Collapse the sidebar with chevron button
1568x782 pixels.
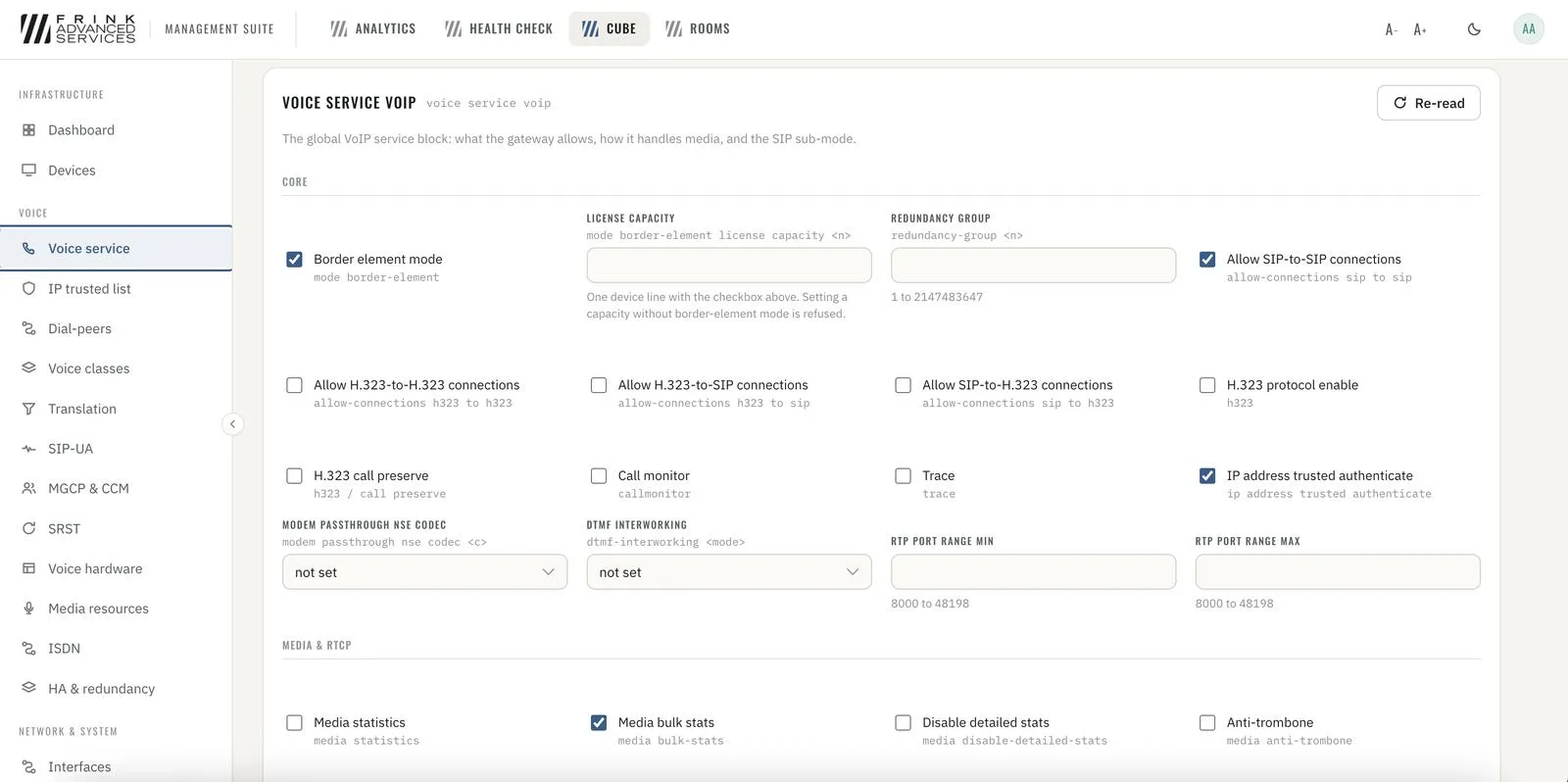pos(232,424)
